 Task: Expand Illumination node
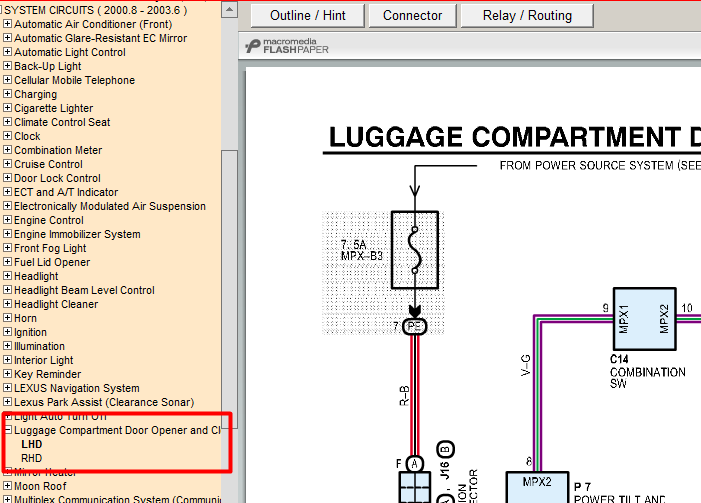pyautogui.click(x=7, y=346)
